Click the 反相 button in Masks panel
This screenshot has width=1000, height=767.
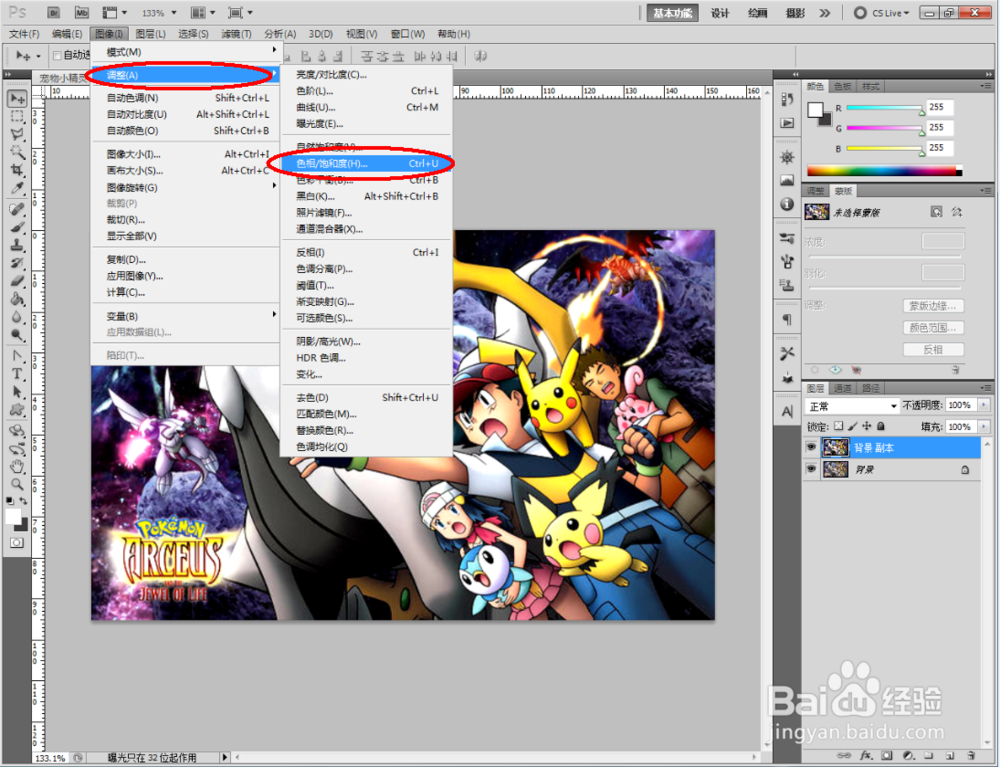click(x=933, y=349)
